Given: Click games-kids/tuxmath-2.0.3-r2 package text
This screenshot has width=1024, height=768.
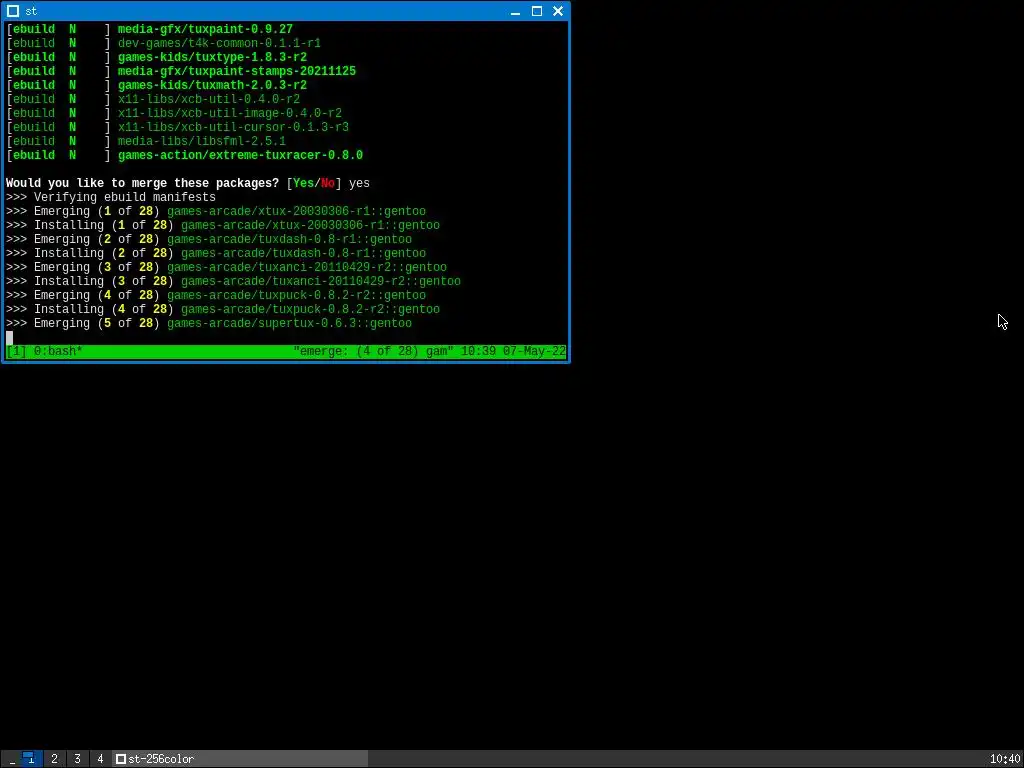Looking at the screenshot, I should (212, 85).
